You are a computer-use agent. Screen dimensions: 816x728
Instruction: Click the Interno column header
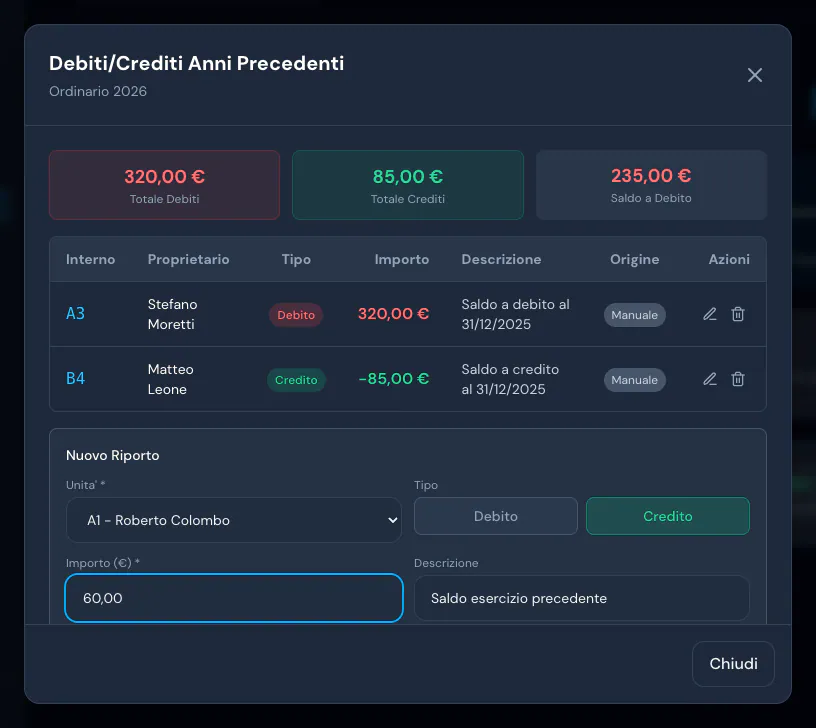coord(91,259)
